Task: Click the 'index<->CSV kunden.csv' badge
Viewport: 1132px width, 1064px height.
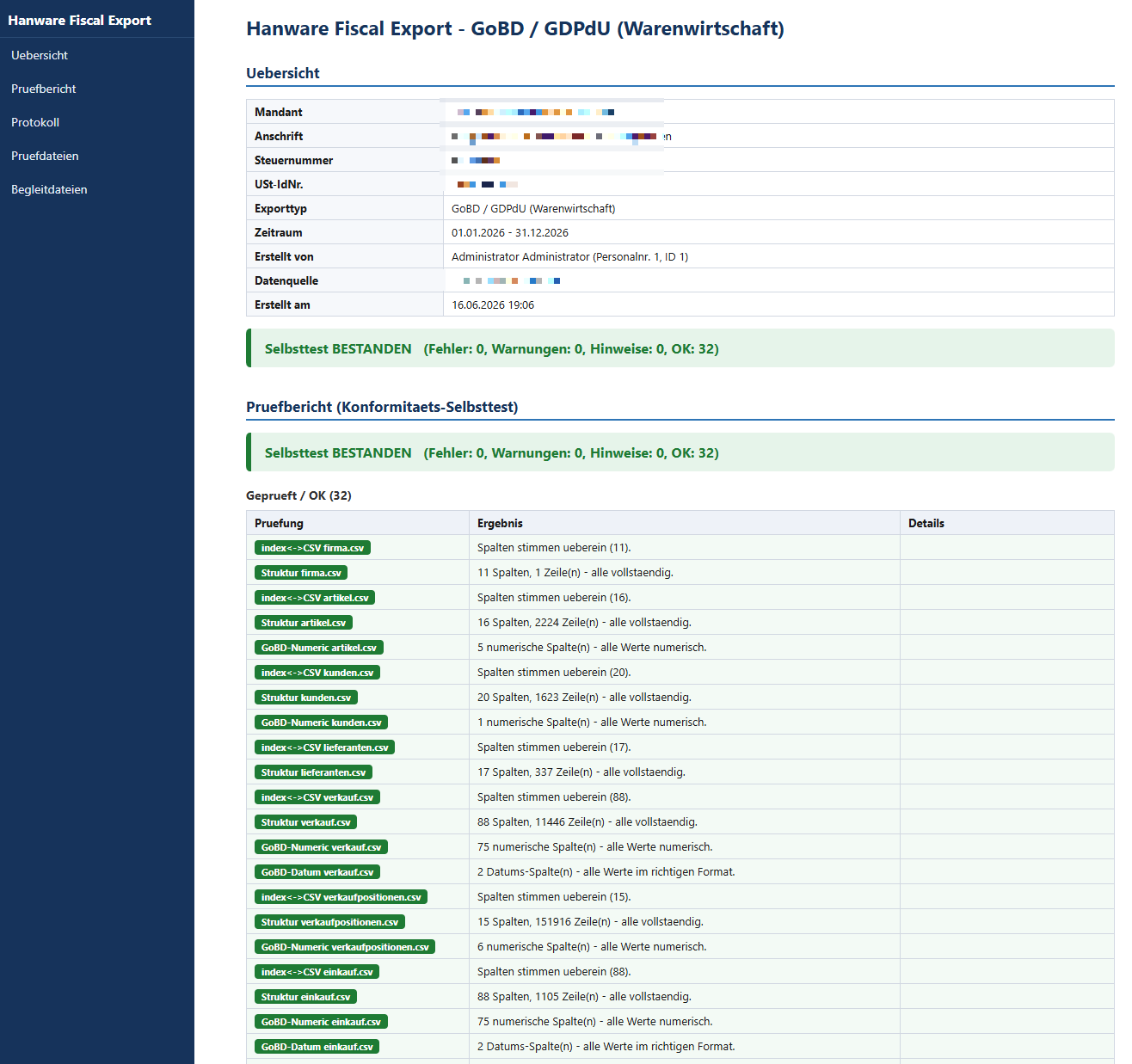Action: coord(317,673)
